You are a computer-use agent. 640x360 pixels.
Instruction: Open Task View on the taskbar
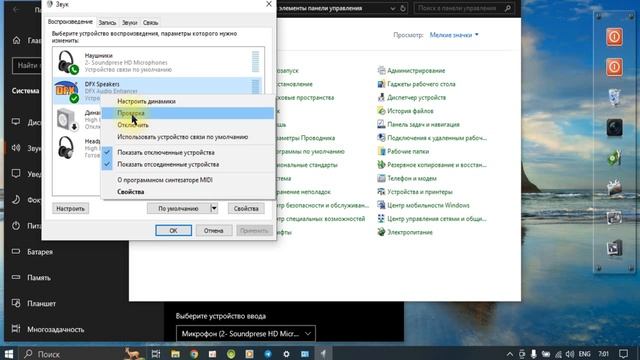click(156, 354)
